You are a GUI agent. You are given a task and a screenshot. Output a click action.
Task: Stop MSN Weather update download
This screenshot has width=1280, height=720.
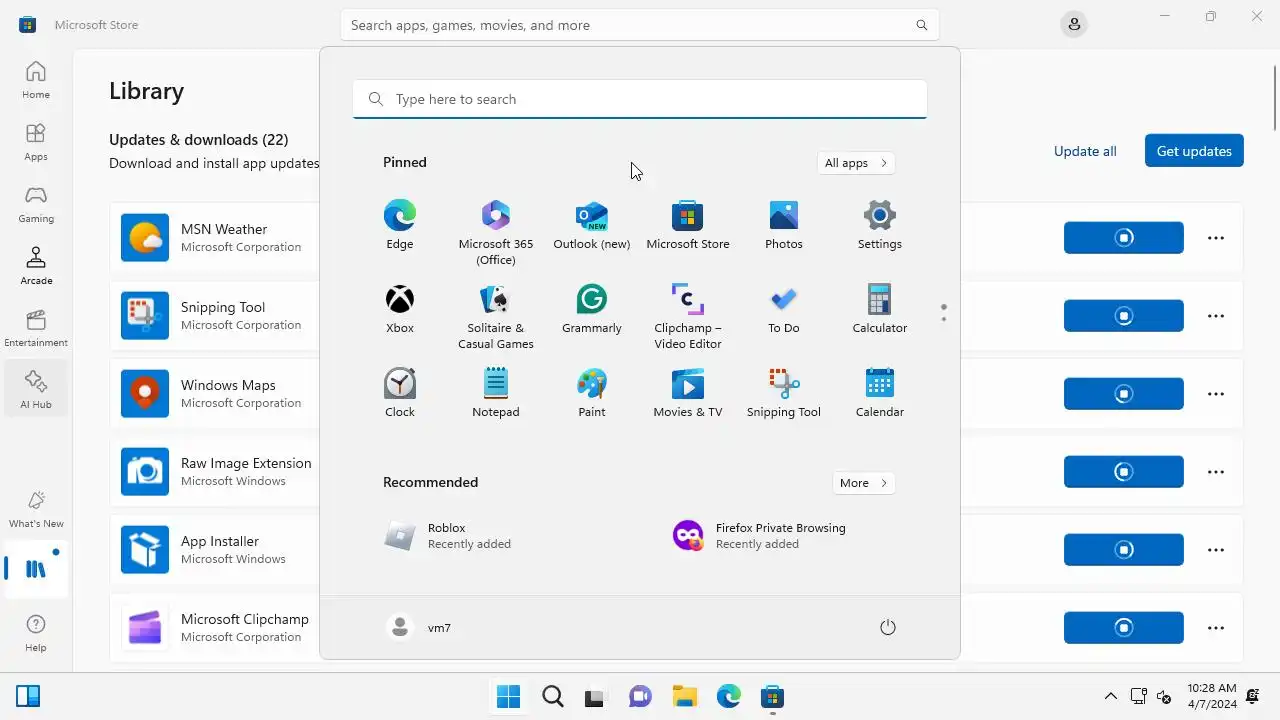[x=1124, y=238]
